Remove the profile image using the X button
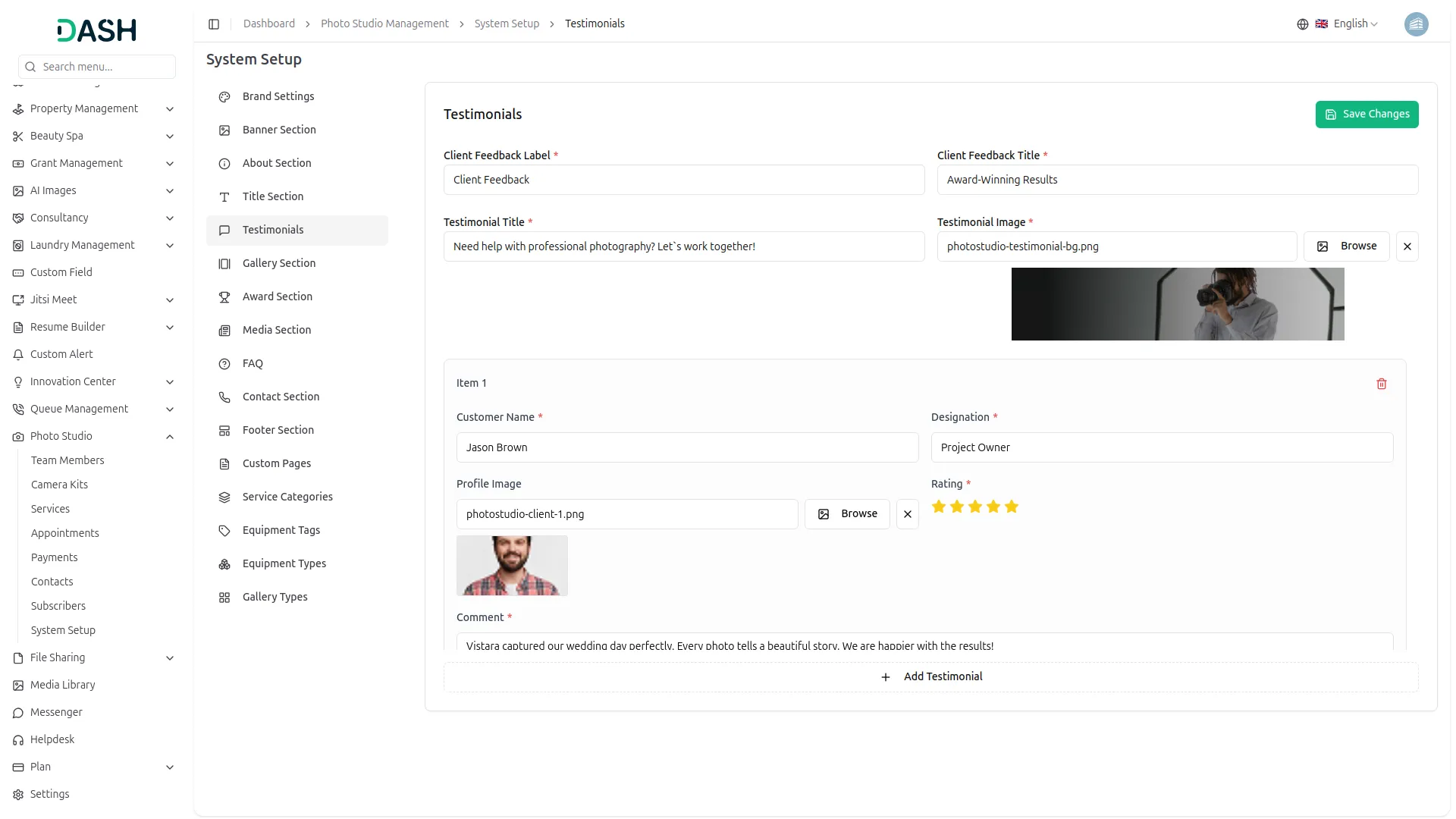The image size is (1456, 819). coord(907,514)
